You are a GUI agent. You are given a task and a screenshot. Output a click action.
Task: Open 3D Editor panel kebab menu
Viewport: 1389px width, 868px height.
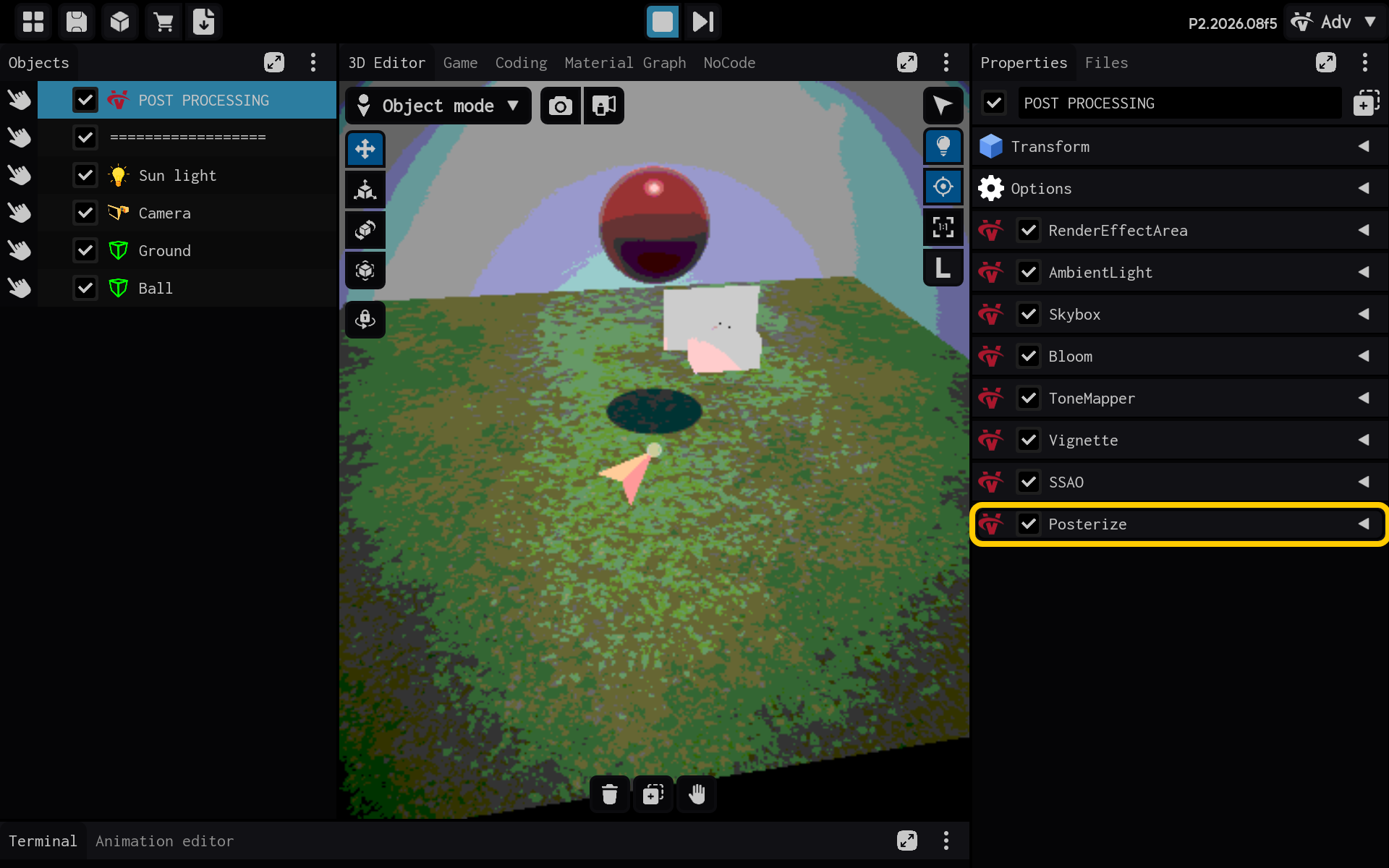946,62
